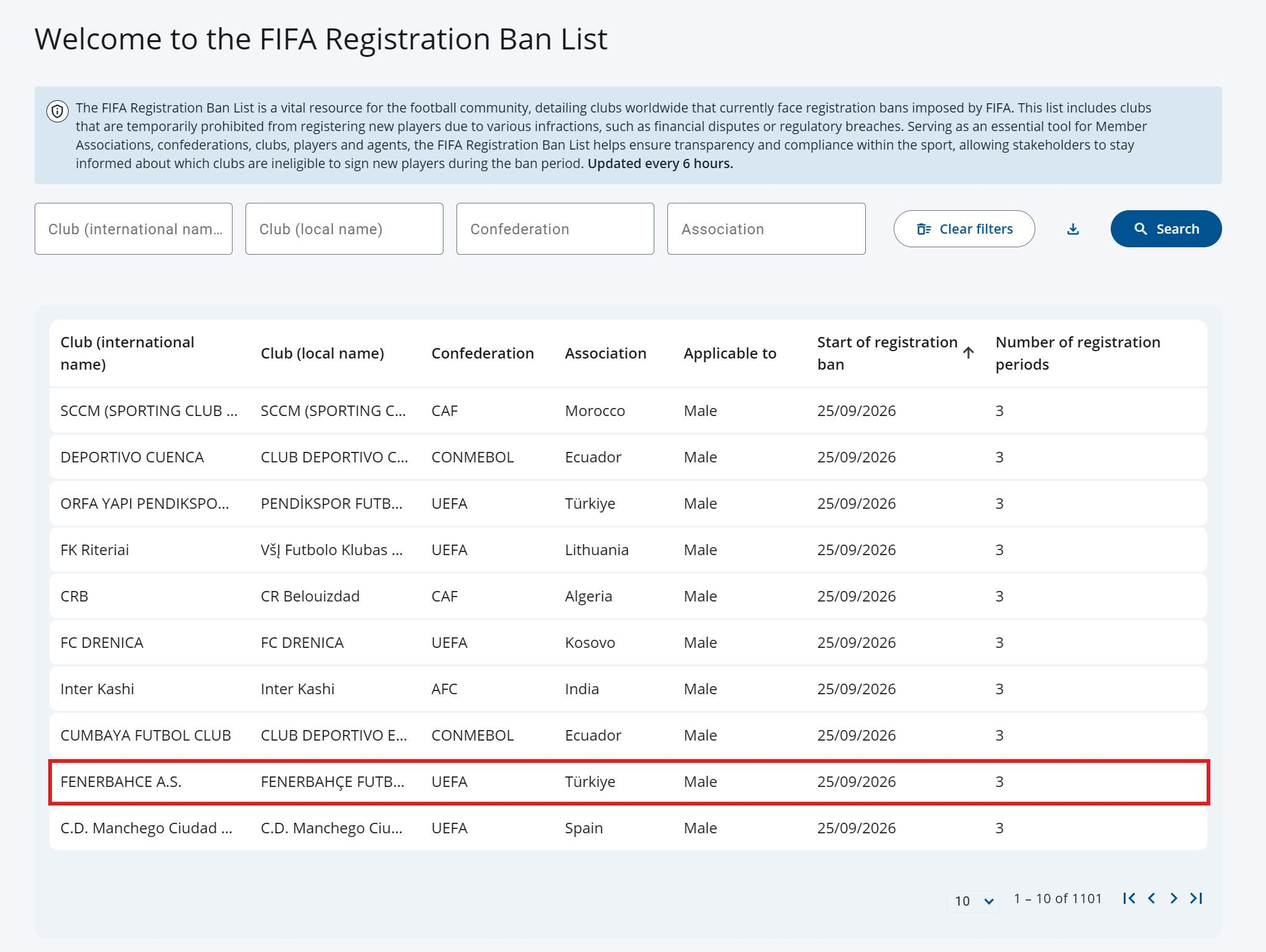Focus the Club (local name) filter field
Screen dimensions: 1266x952
(x=344, y=229)
